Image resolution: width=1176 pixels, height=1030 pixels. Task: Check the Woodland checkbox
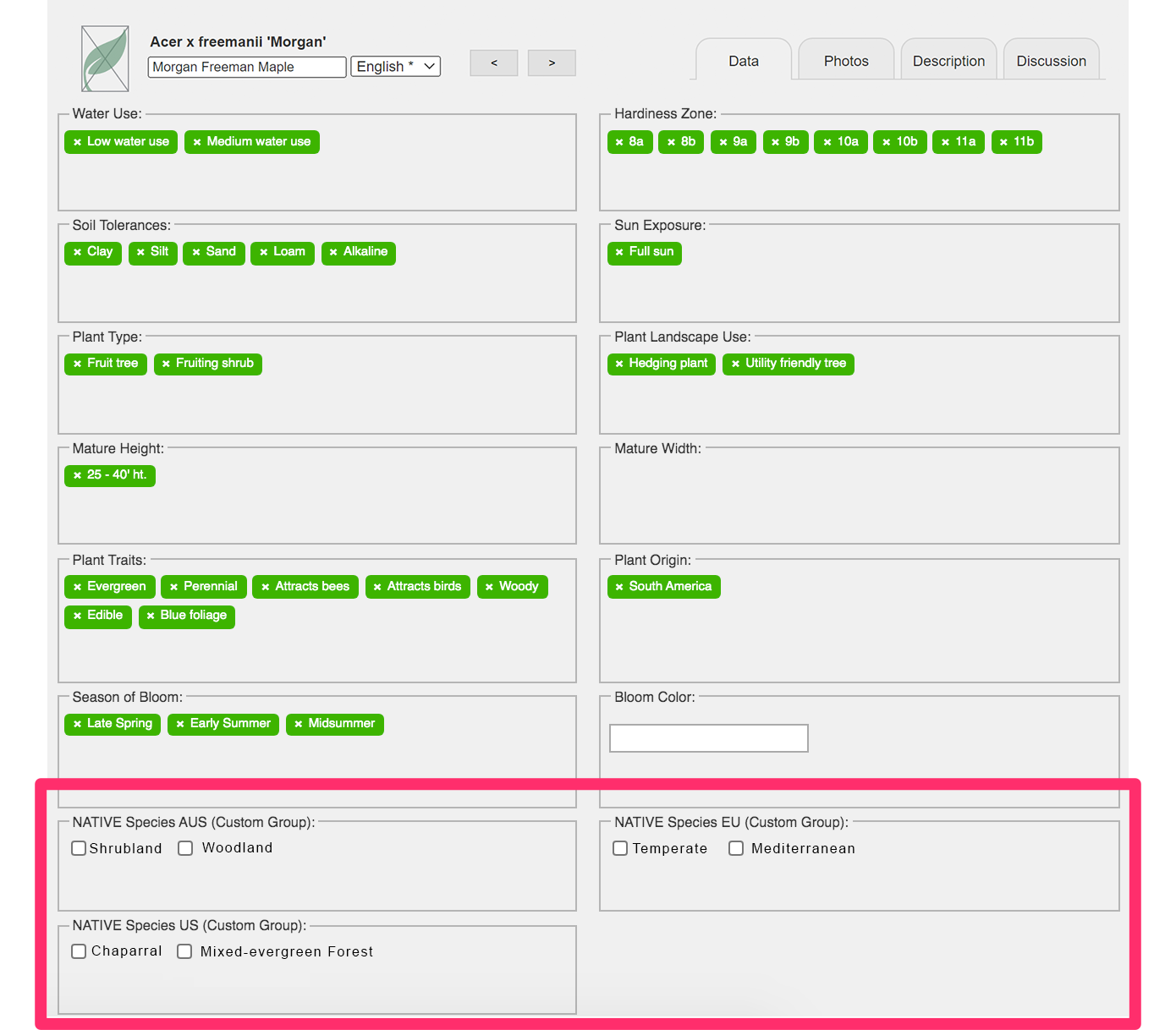[x=185, y=848]
